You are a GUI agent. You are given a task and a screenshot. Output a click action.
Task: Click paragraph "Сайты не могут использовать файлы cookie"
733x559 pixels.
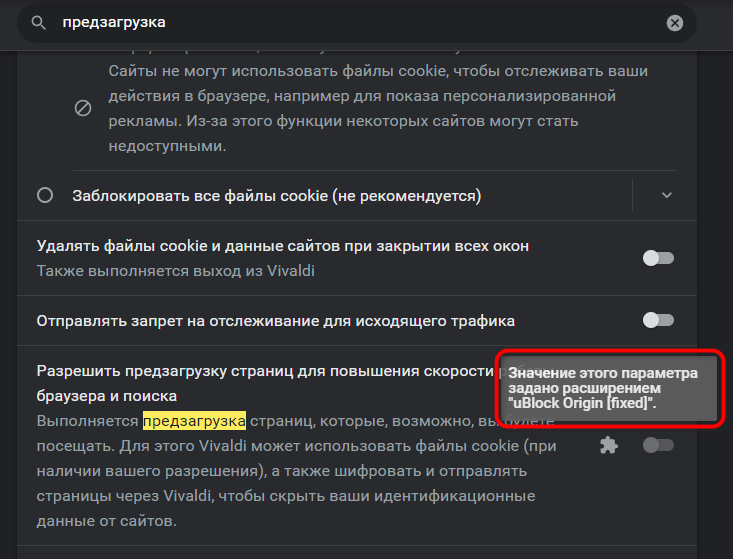coord(378,108)
